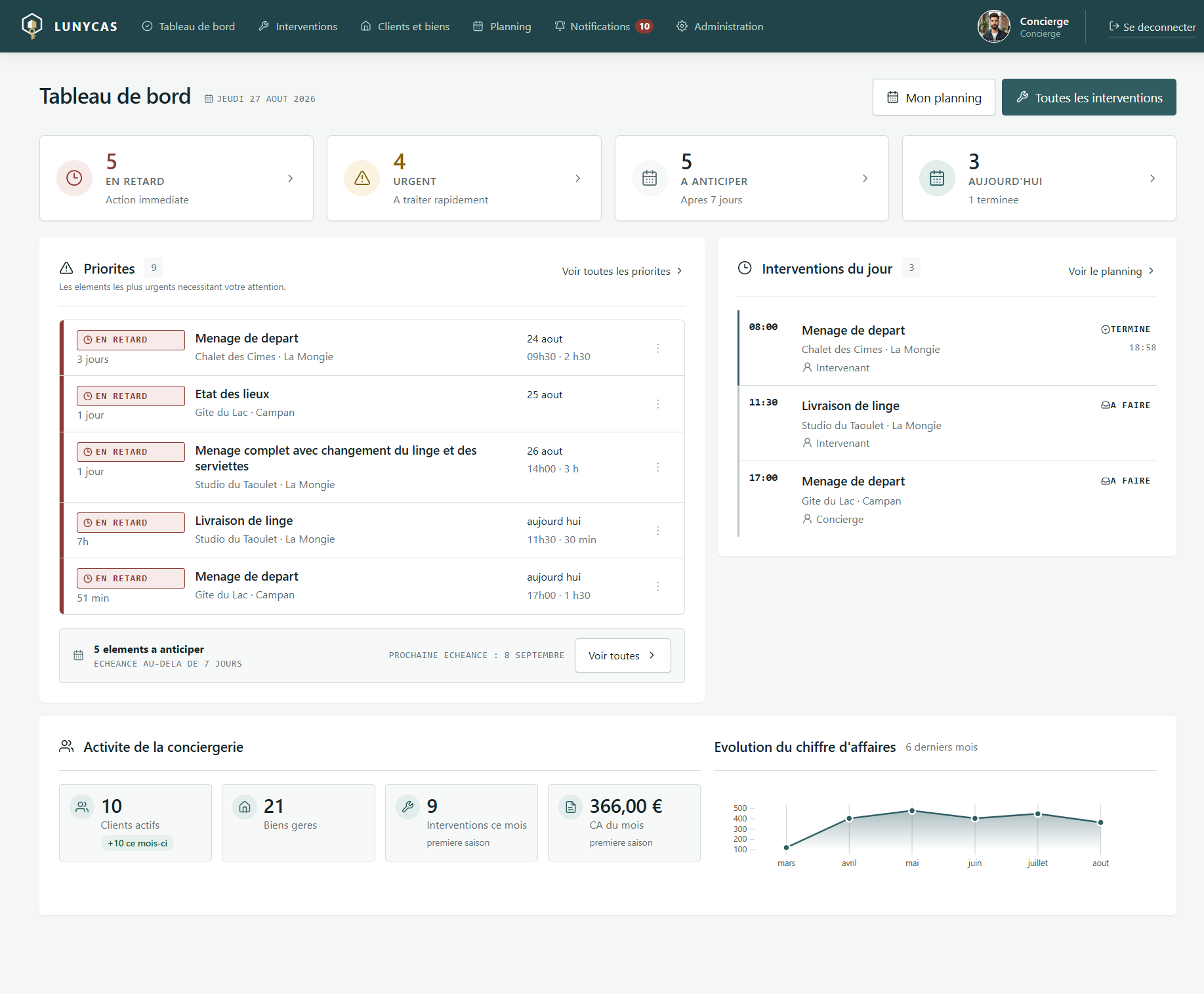Screen dimensions: 1204x994
Task: Click the Lunycas hexagon logo icon
Action: [x=31, y=26]
